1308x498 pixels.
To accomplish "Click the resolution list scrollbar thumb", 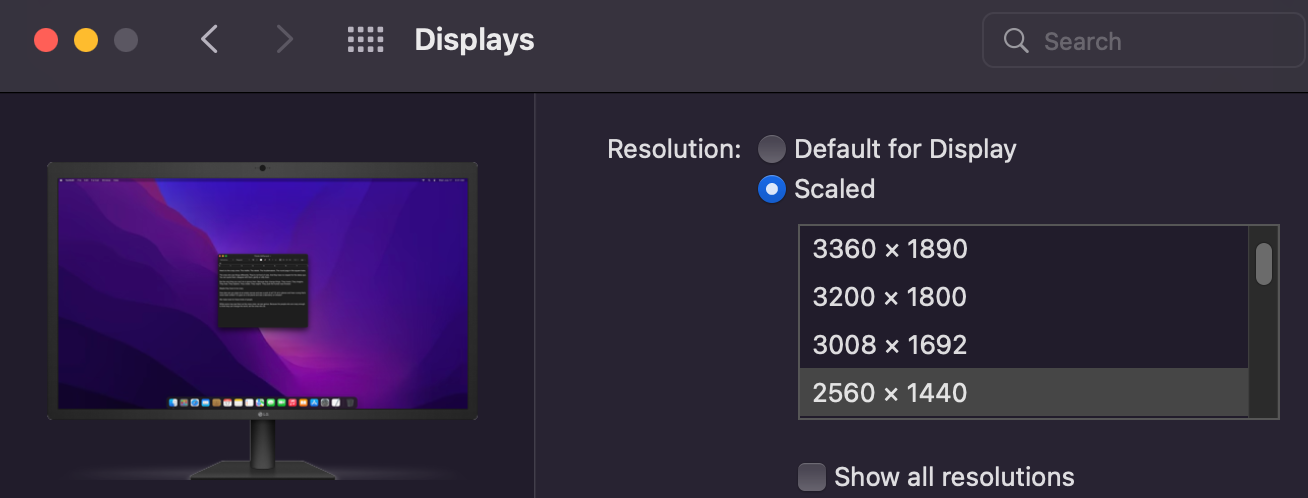I will 1264,263.
